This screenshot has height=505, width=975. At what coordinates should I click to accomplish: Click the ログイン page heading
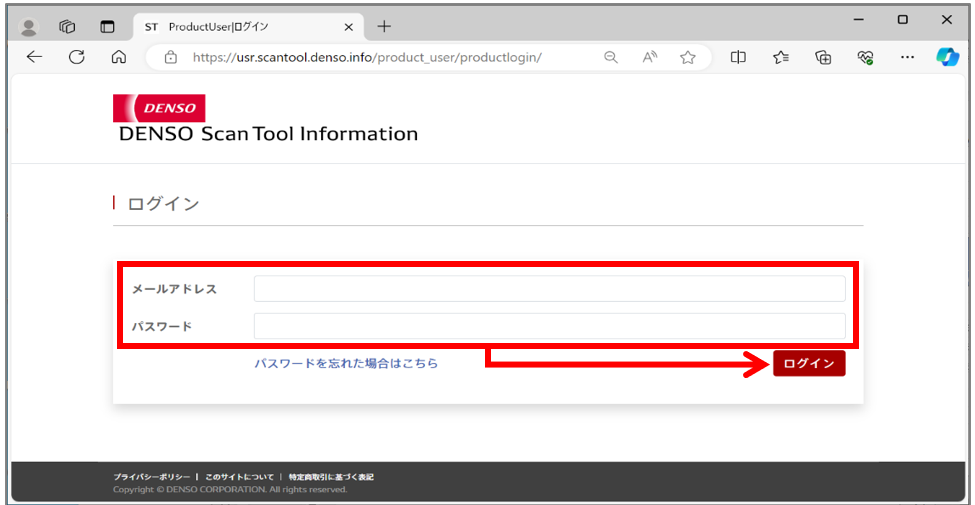pyautogui.click(x=164, y=203)
